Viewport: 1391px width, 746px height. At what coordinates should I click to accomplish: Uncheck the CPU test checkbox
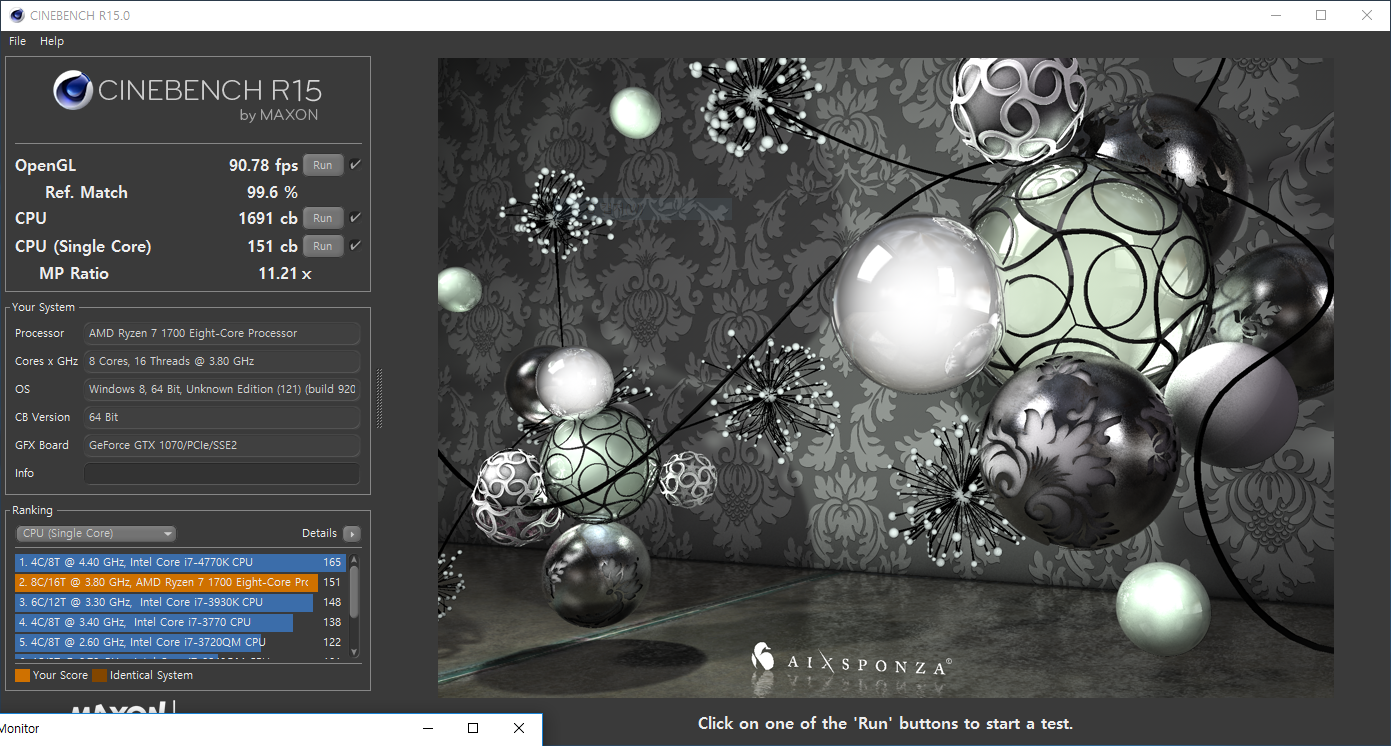coord(355,218)
